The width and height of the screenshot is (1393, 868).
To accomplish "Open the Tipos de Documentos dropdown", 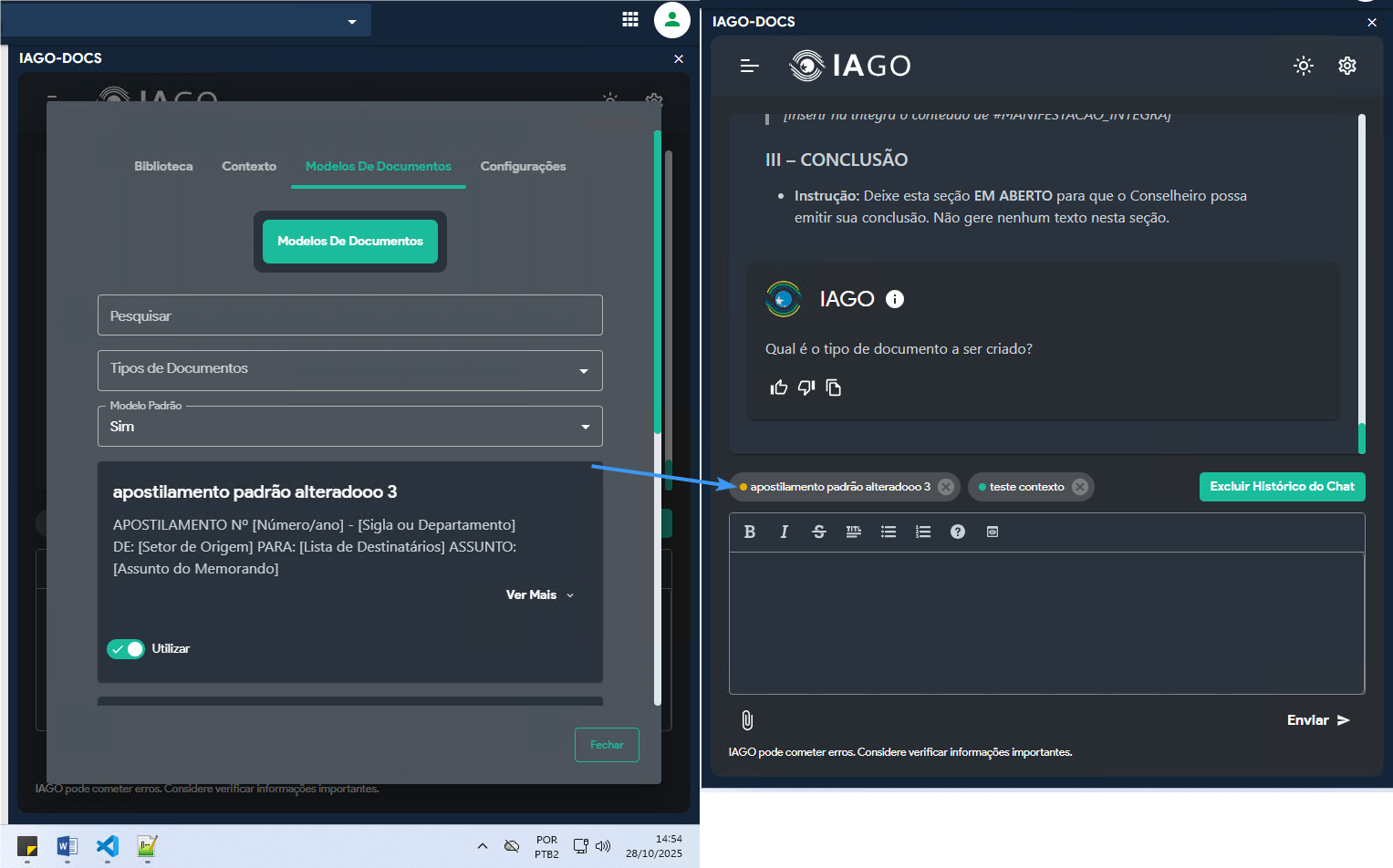I will point(349,370).
